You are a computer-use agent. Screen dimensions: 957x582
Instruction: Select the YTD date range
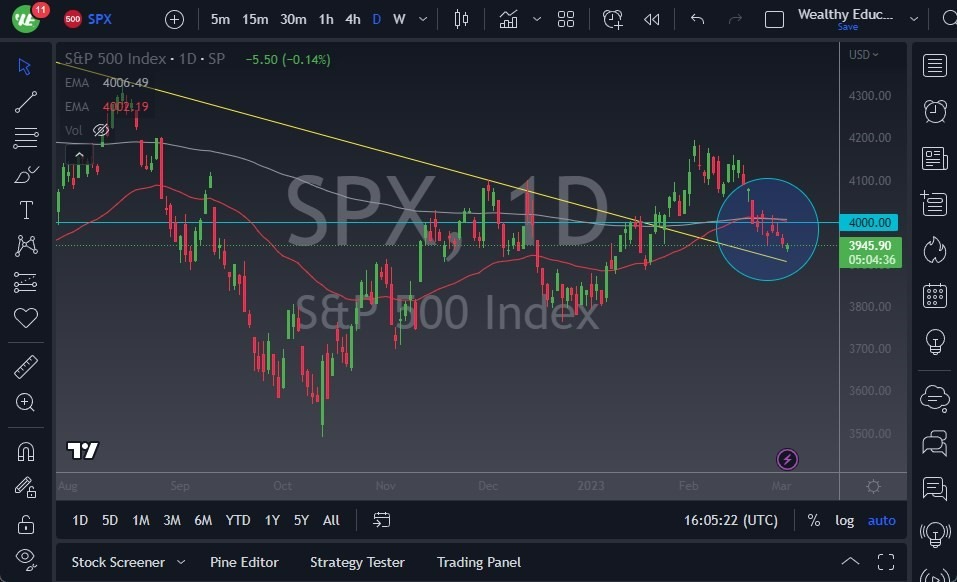[238, 520]
